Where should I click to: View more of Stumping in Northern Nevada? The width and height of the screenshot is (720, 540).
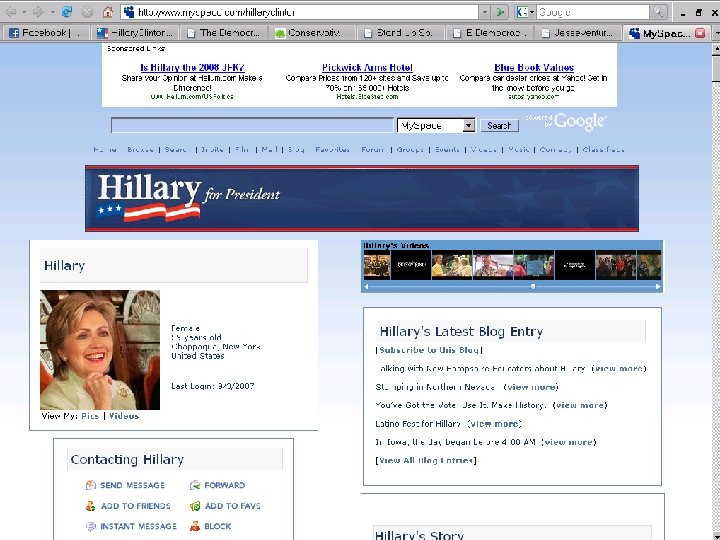point(531,387)
